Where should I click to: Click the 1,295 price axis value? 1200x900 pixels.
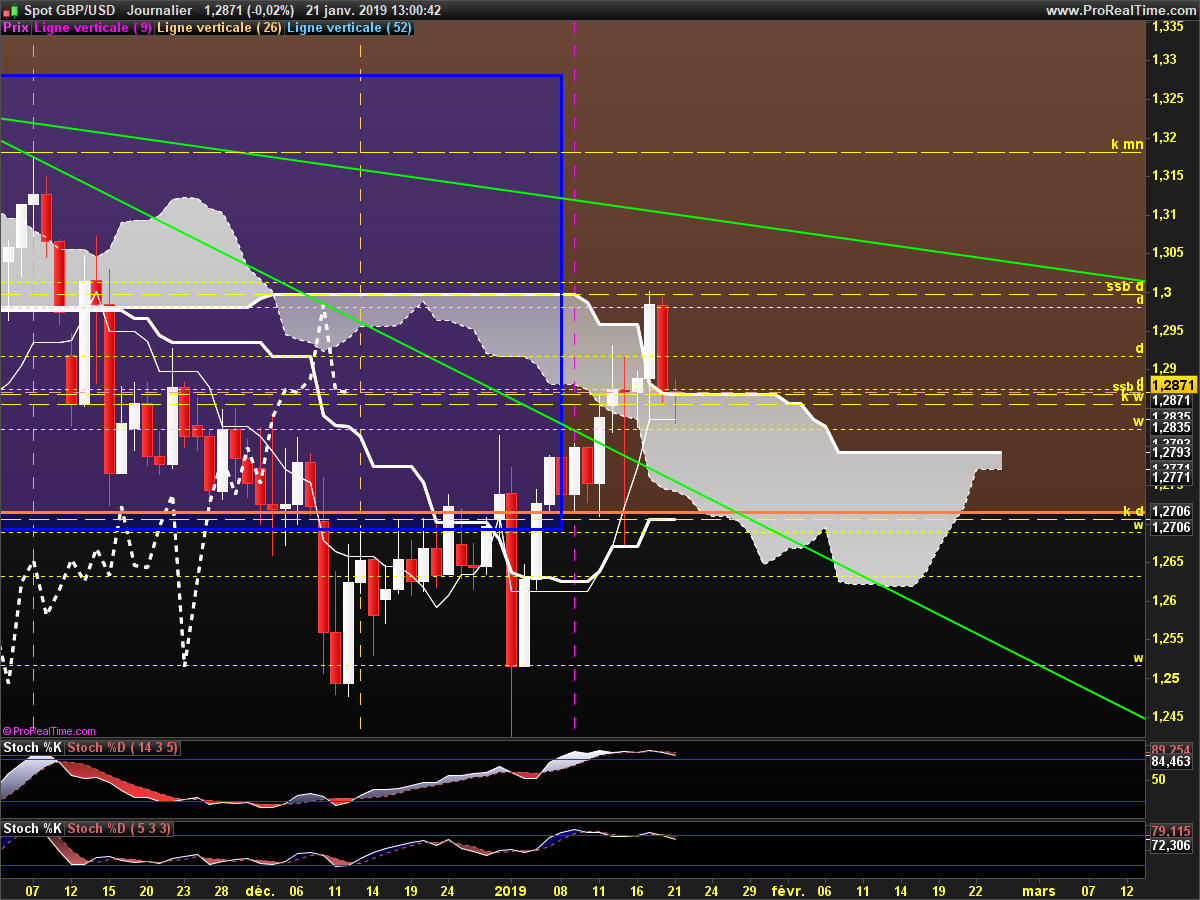pyautogui.click(x=1167, y=330)
